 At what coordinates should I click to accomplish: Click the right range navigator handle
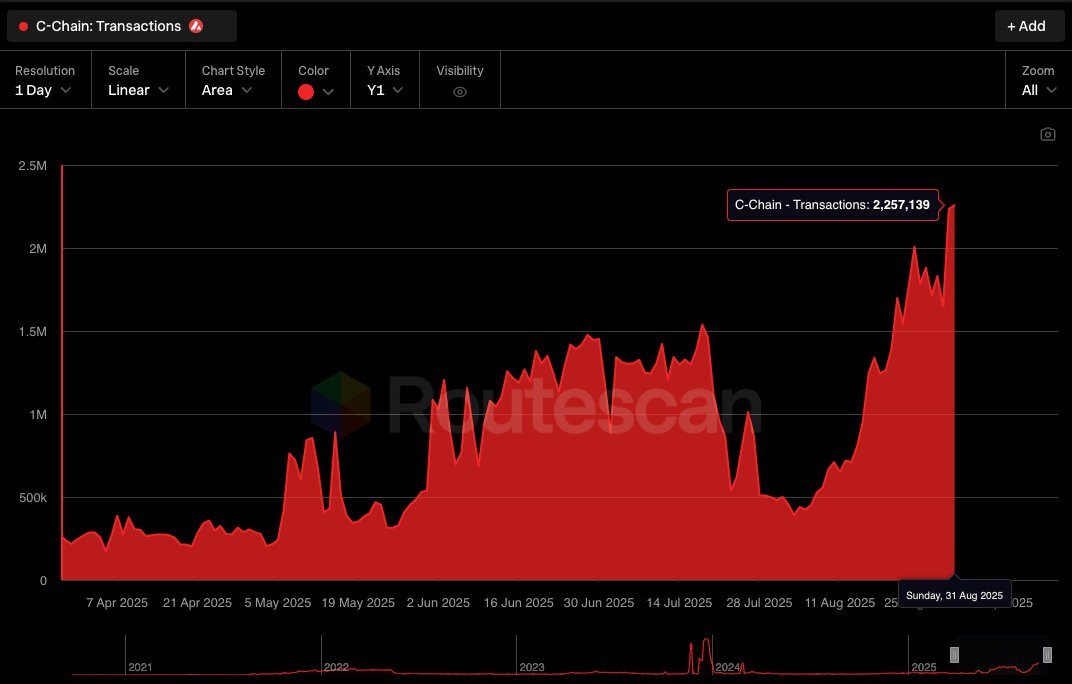(x=1047, y=655)
